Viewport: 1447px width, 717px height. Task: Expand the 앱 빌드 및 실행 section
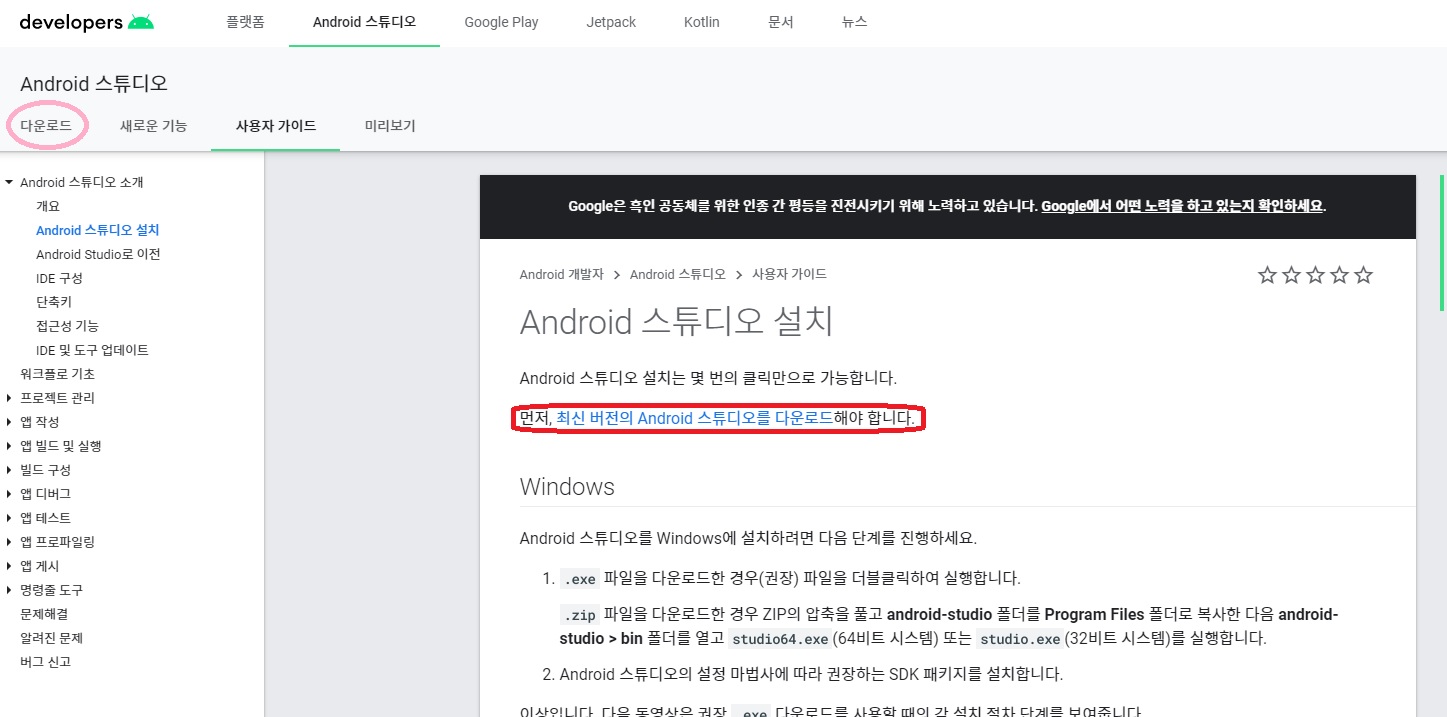[x=9, y=446]
